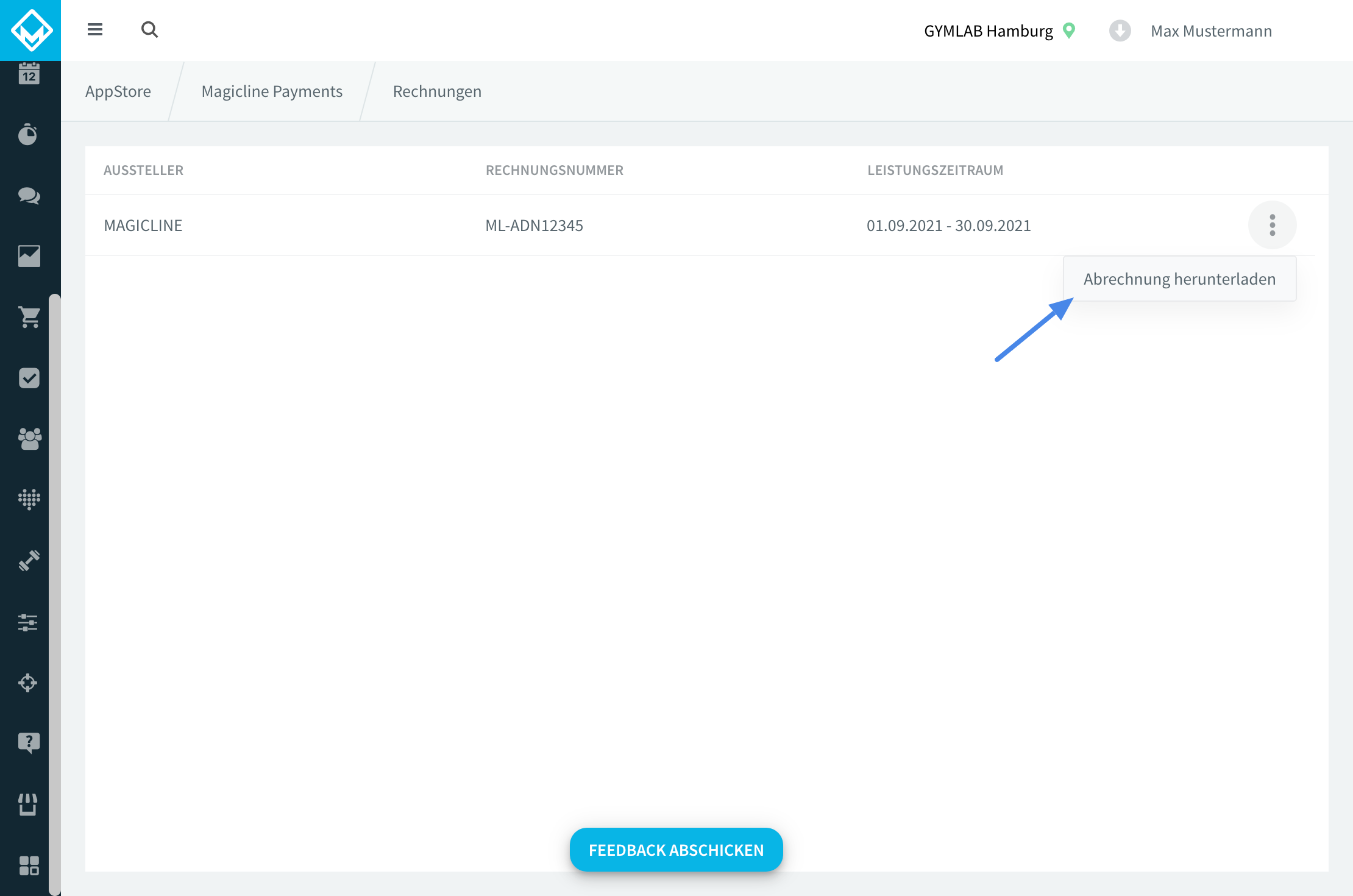Open the chat bubbles icon in sidebar
Image resolution: width=1353 pixels, height=896 pixels.
tap(29, 196)
